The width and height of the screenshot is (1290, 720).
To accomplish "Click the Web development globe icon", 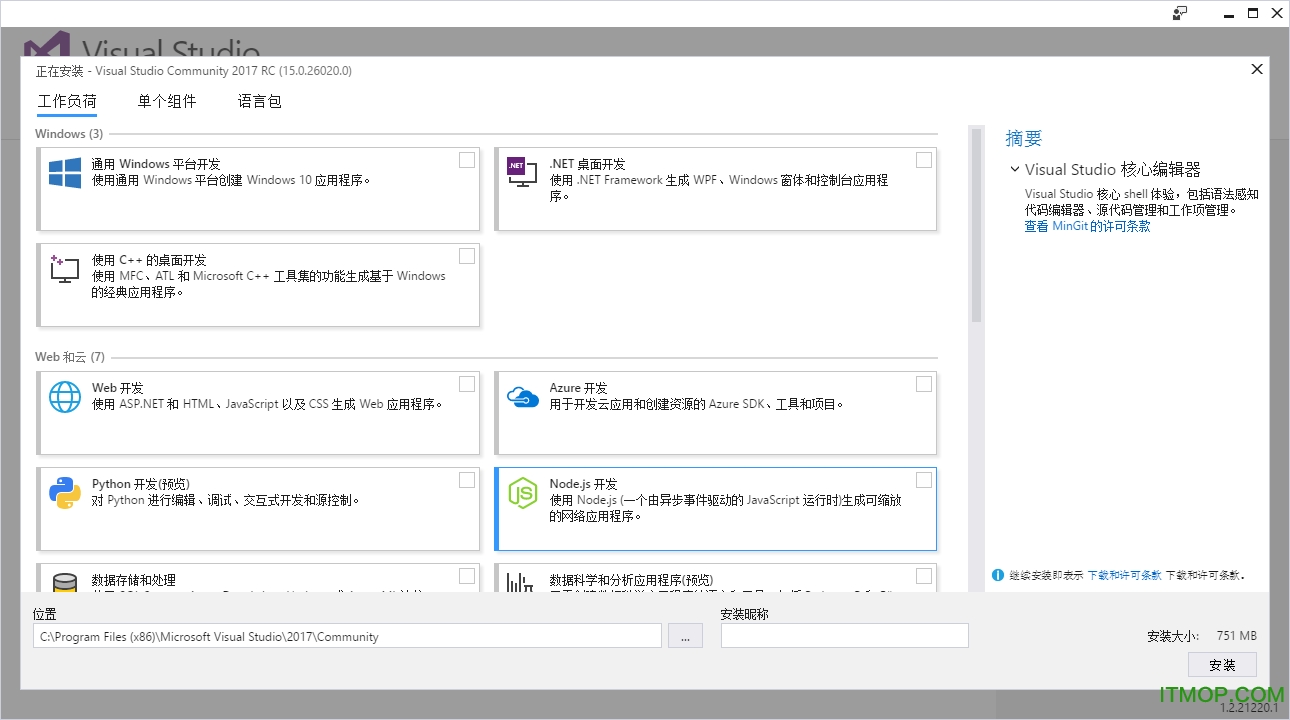I will click(65, 397).
